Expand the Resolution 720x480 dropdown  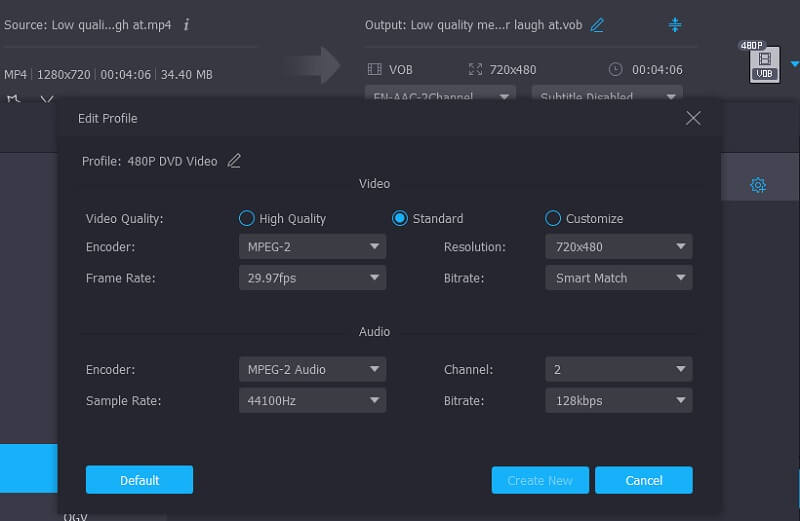pyautogui.click(x=619, y=247)
